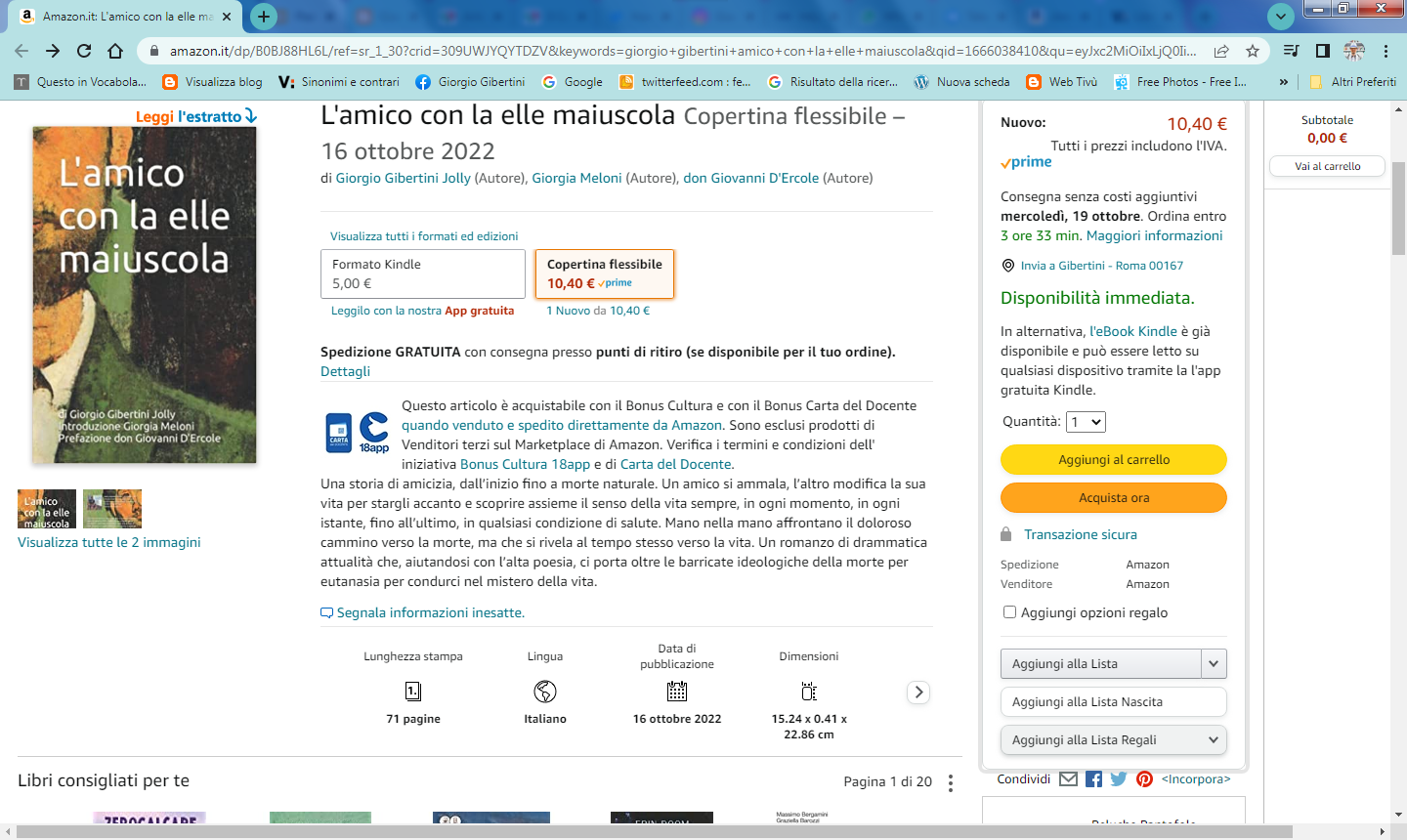Select first cover thumbnail
The height and width of the screenshot is (840, 1407).
(x=47, y=509)
